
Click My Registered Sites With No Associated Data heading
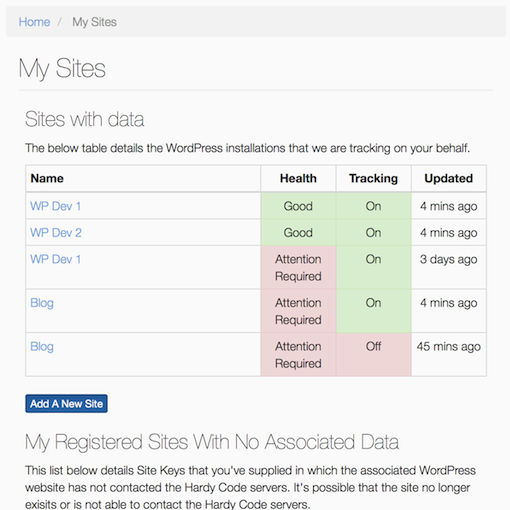click(212, 442)
